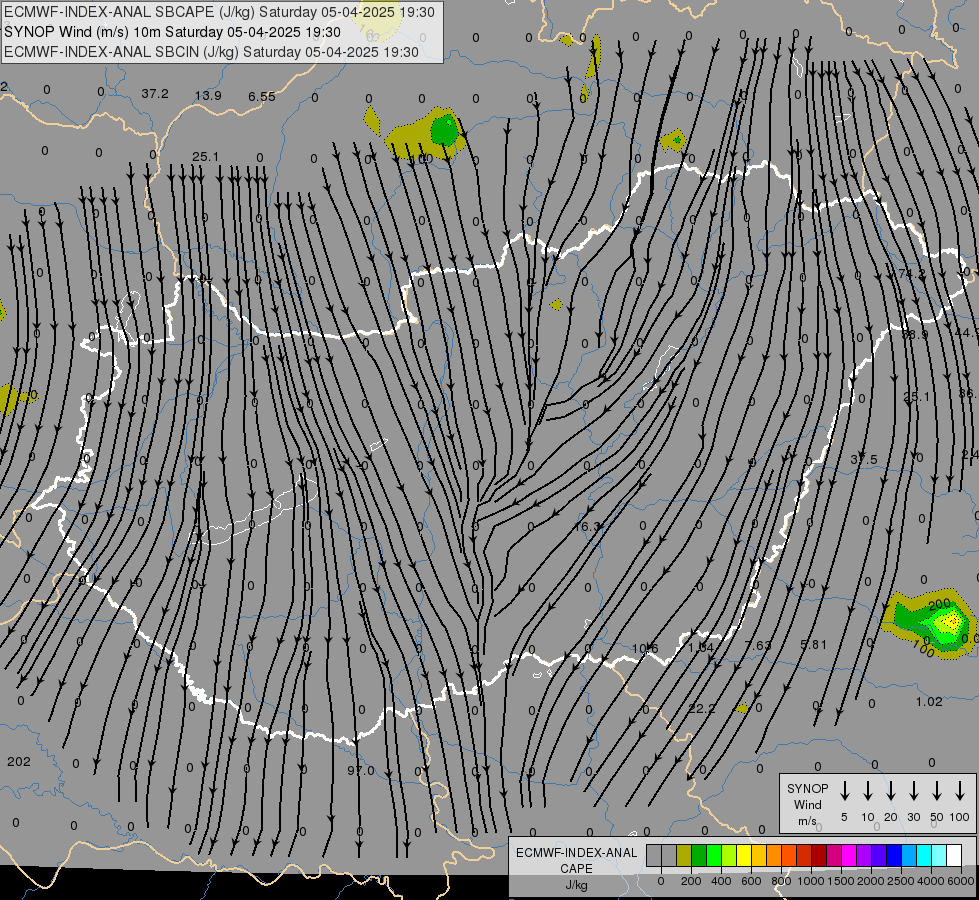Click the CAPE legend tick label 2500
Screen dimensions: 979x900
900,881
